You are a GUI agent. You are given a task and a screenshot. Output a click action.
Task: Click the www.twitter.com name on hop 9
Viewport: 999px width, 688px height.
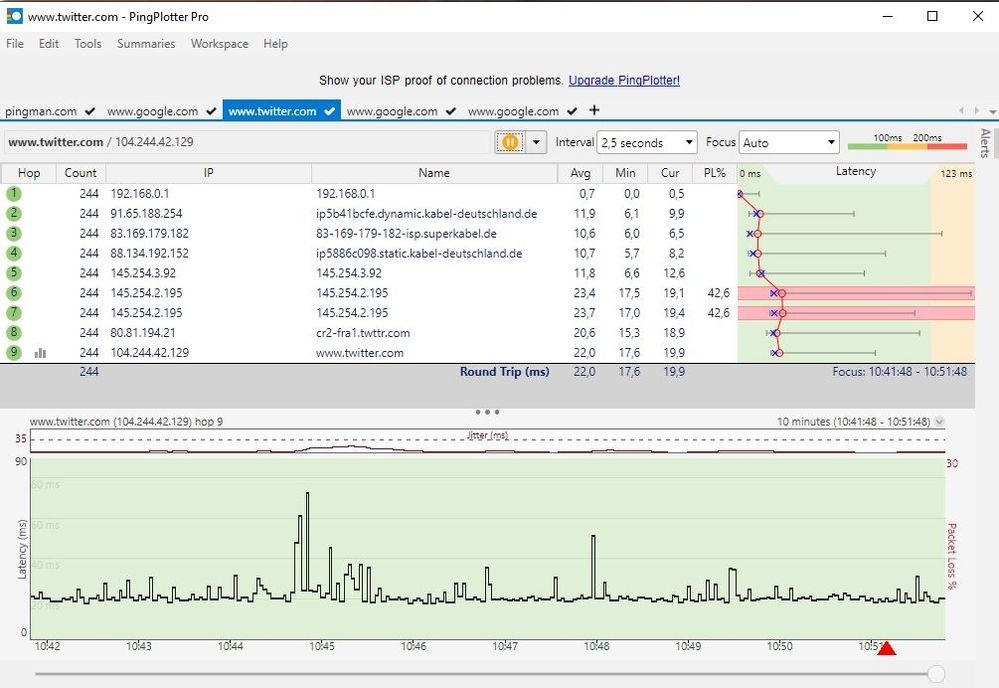tap(359, 352)
